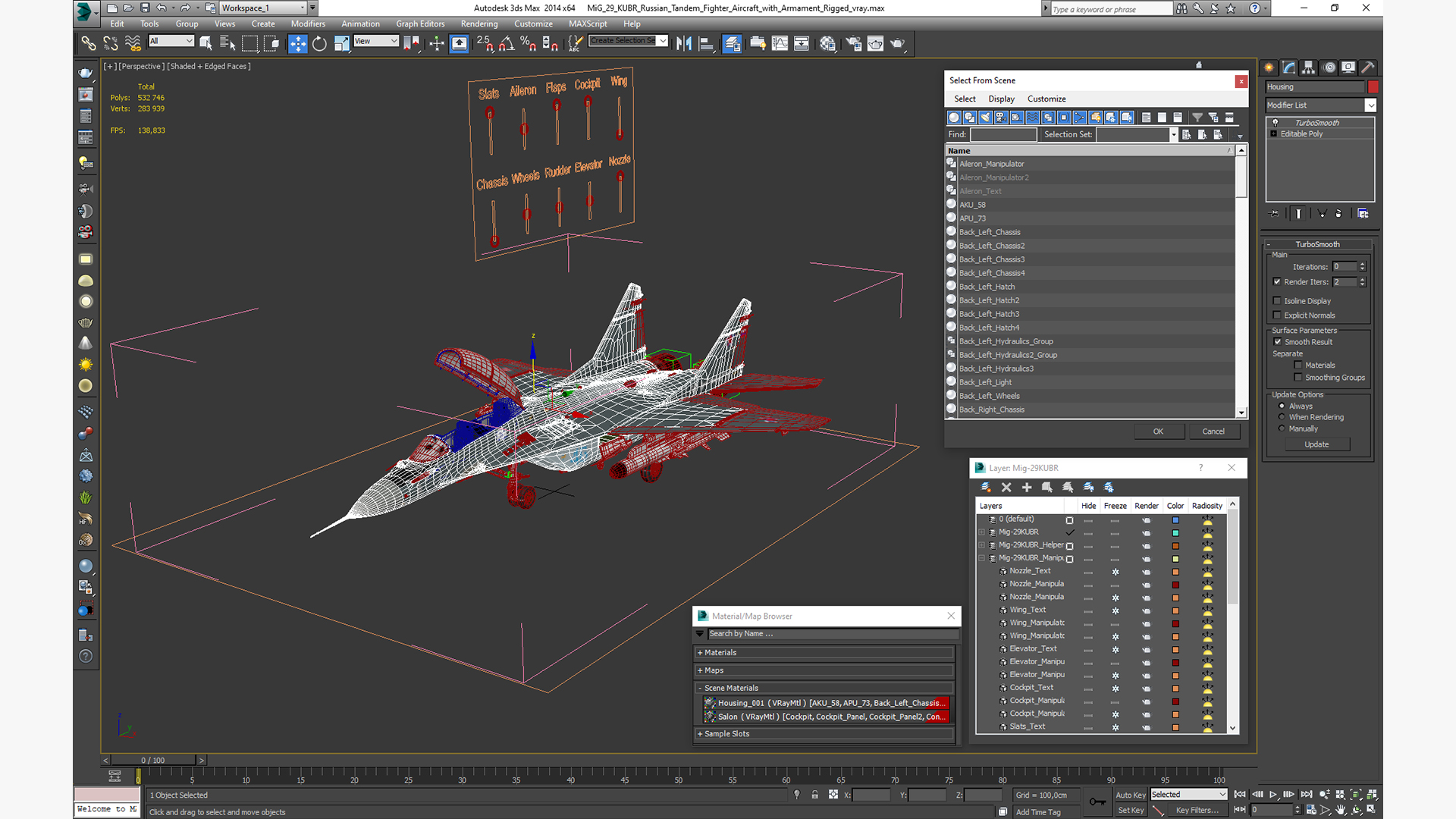Open the Align tool
1456x819 pixels.
tap(706, 43)
